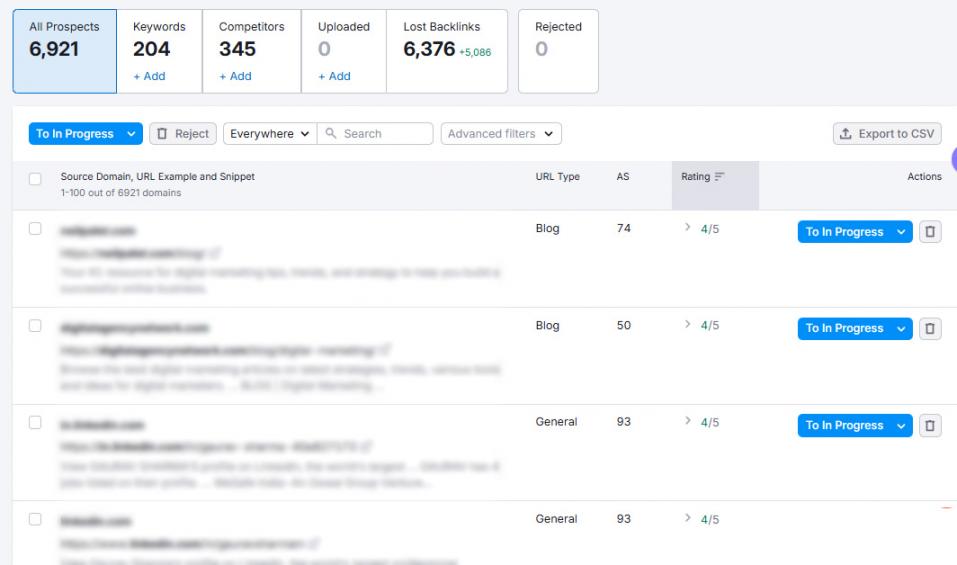Open the Everywhere search scope dropdown
Image resolution: width=957 pixels, height=565 pixels.
point(269,134)
